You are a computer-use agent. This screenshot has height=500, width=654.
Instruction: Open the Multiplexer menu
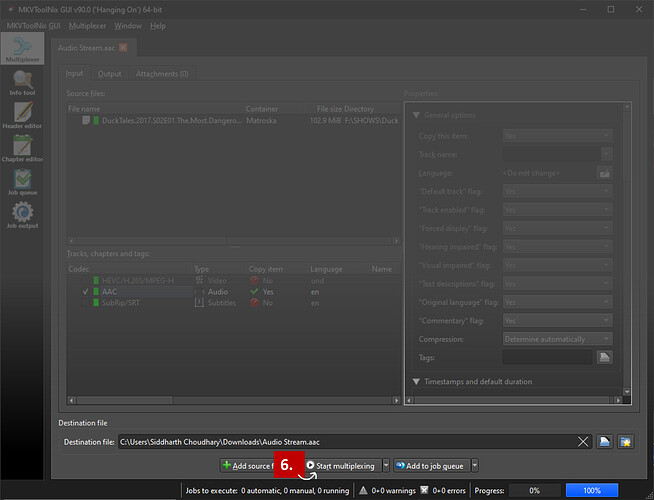coord(86,25)
